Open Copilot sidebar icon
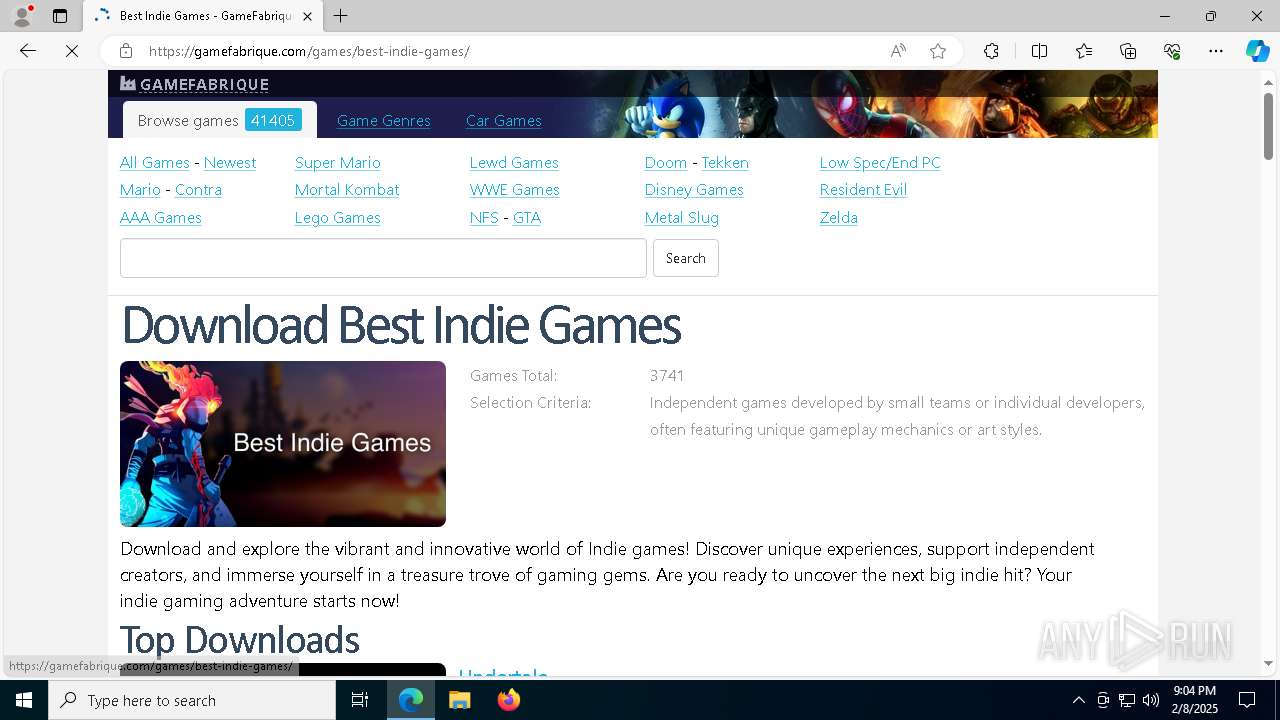 (x=1257, y=51)
